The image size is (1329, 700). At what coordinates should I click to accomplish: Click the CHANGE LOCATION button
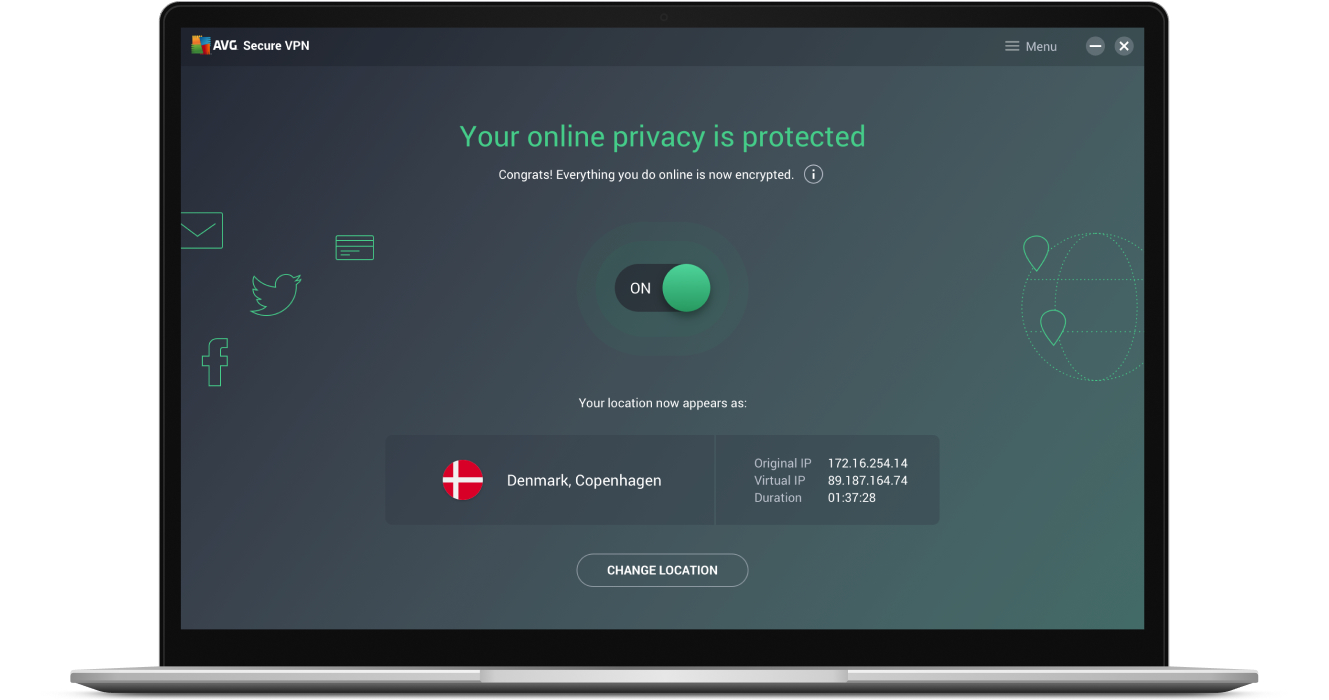[662, 570]
